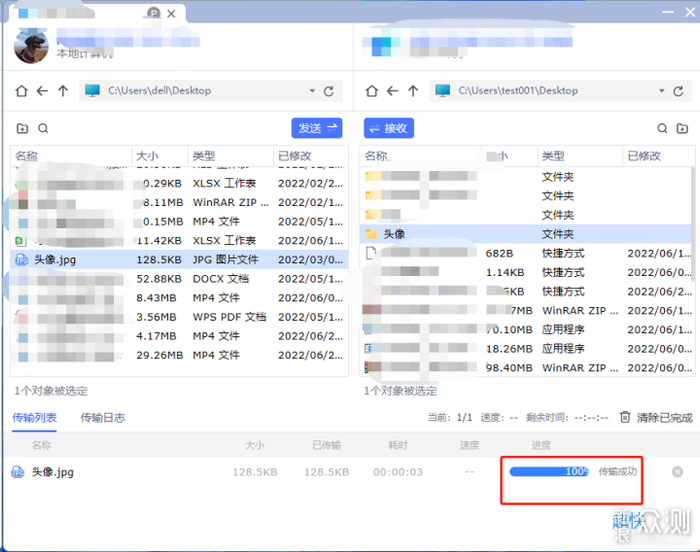Navigate back in local file panel
700x552 pixels.
[42, 91]
